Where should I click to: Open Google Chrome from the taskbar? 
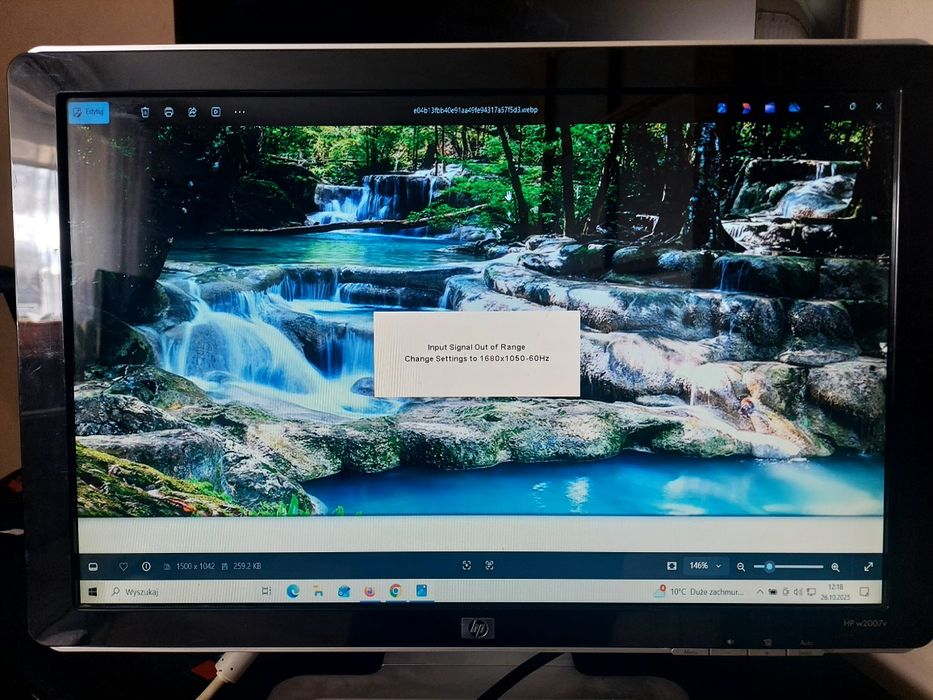[395, 590]
